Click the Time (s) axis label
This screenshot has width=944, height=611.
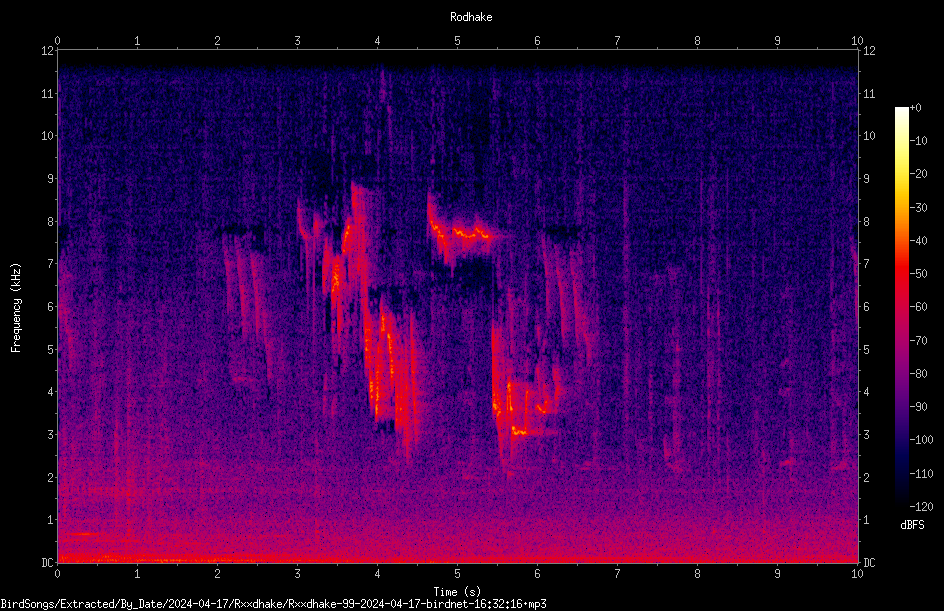pyautogui.click(x=457, y=592)
